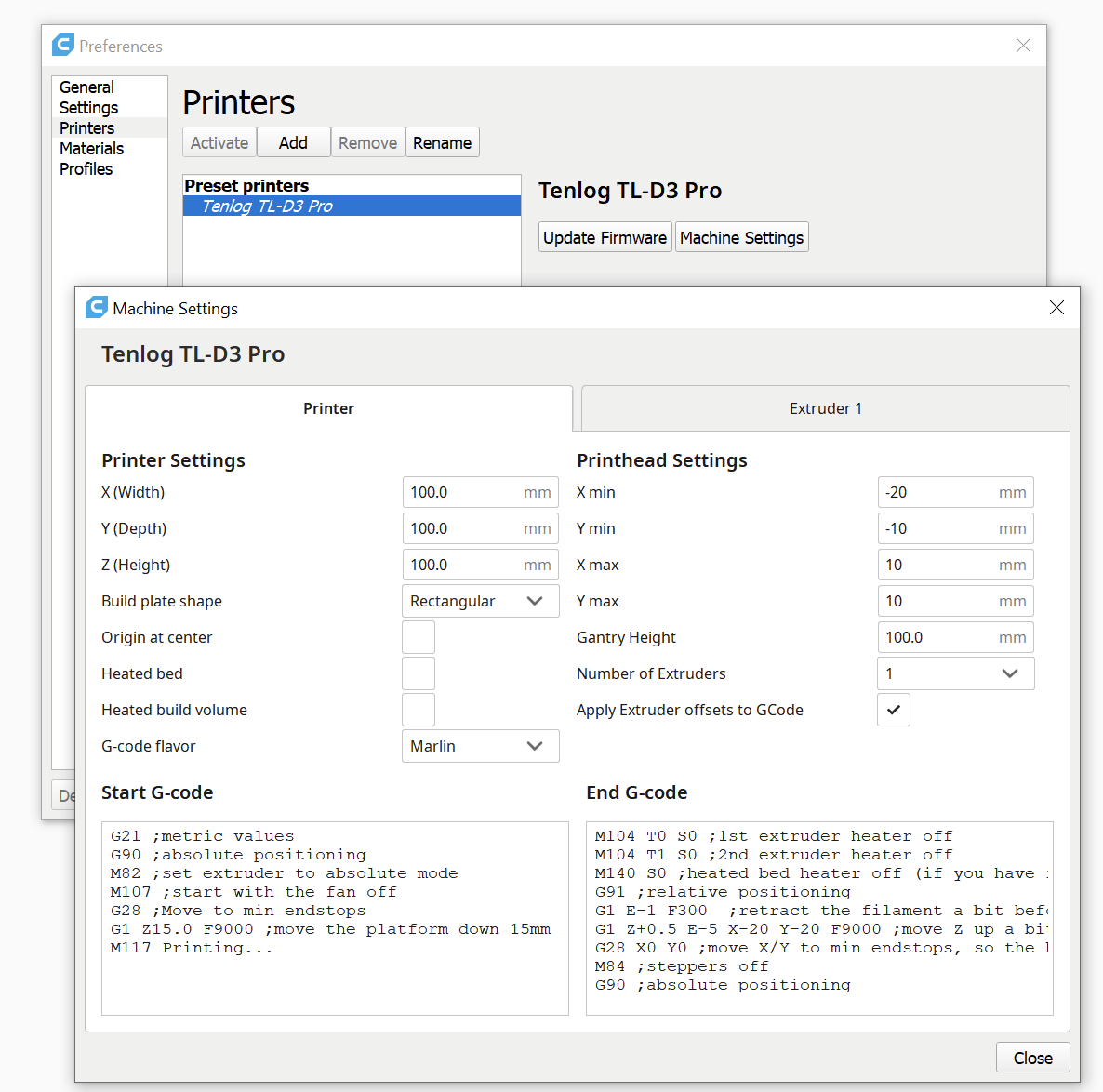The height and width of the screenshot is (1092, 1103).
Task: Close the Machine Settings dialog with X
Action: pos(1056,308)
